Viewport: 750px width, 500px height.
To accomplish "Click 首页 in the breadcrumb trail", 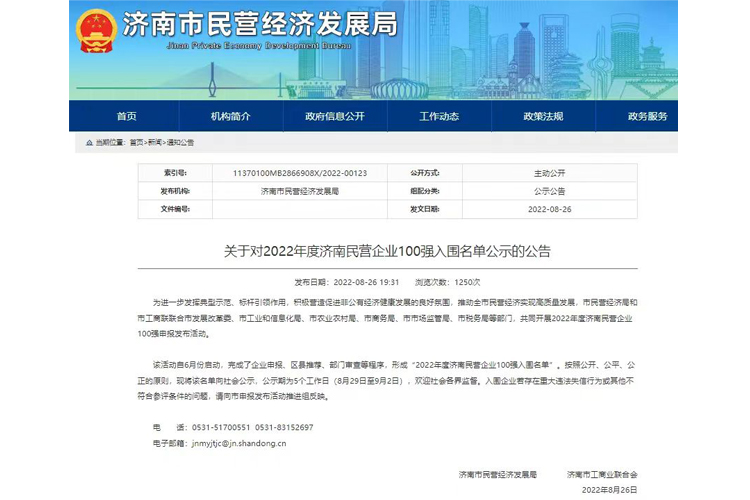I will click(136, 143).
